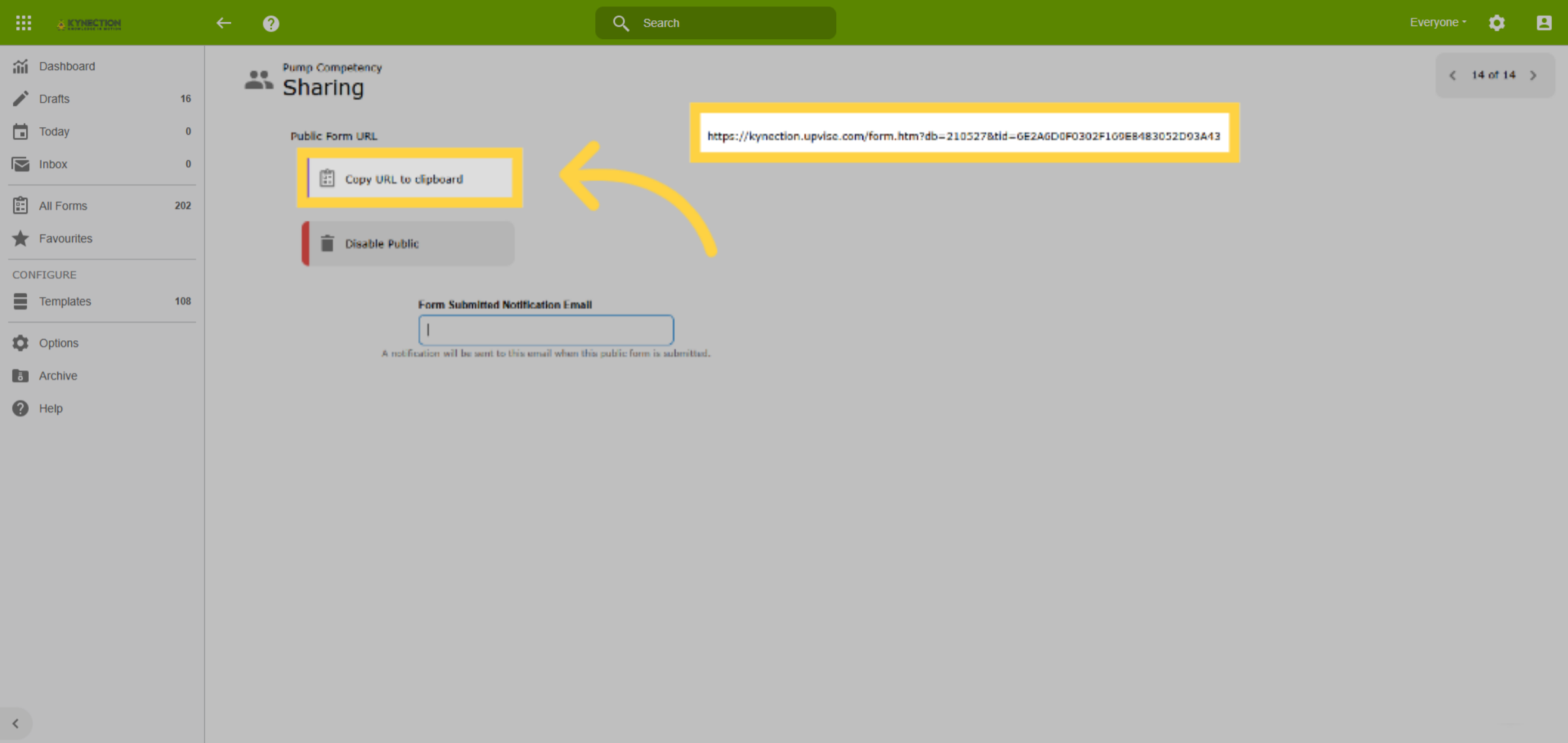Click the Templates list icon
Screen dimensions: 1568x743
click(21, 301)
